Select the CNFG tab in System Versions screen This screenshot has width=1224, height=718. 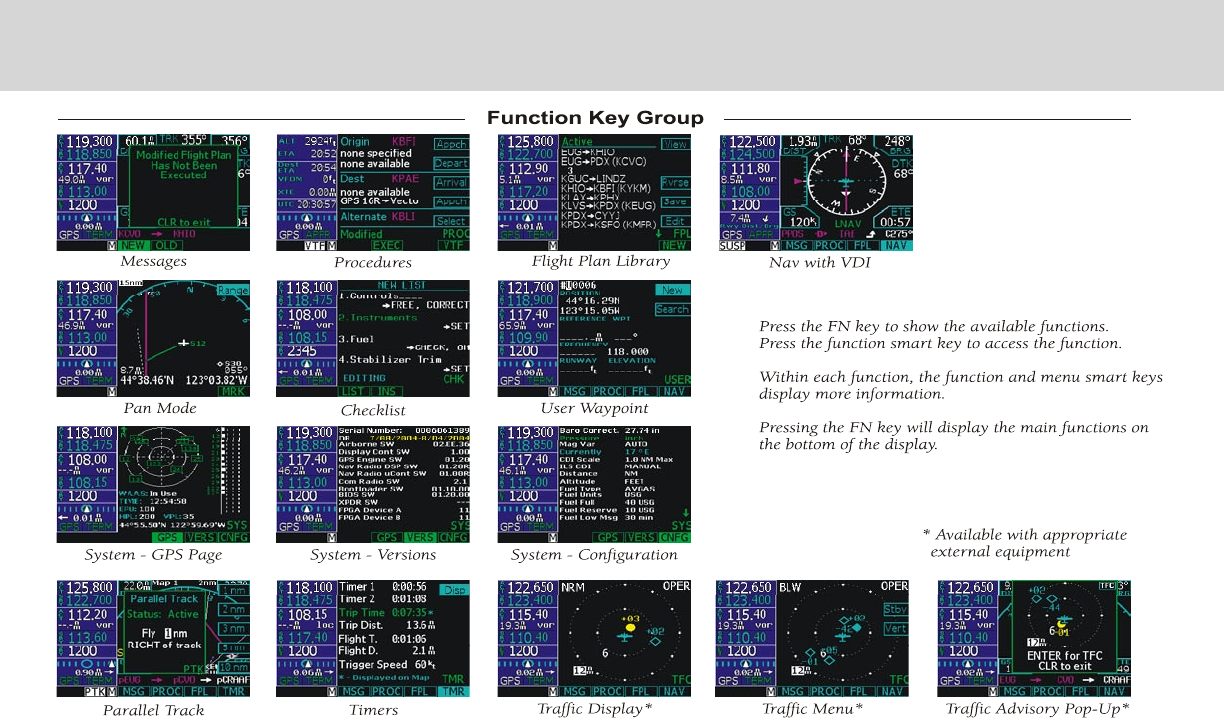[453, 537]
